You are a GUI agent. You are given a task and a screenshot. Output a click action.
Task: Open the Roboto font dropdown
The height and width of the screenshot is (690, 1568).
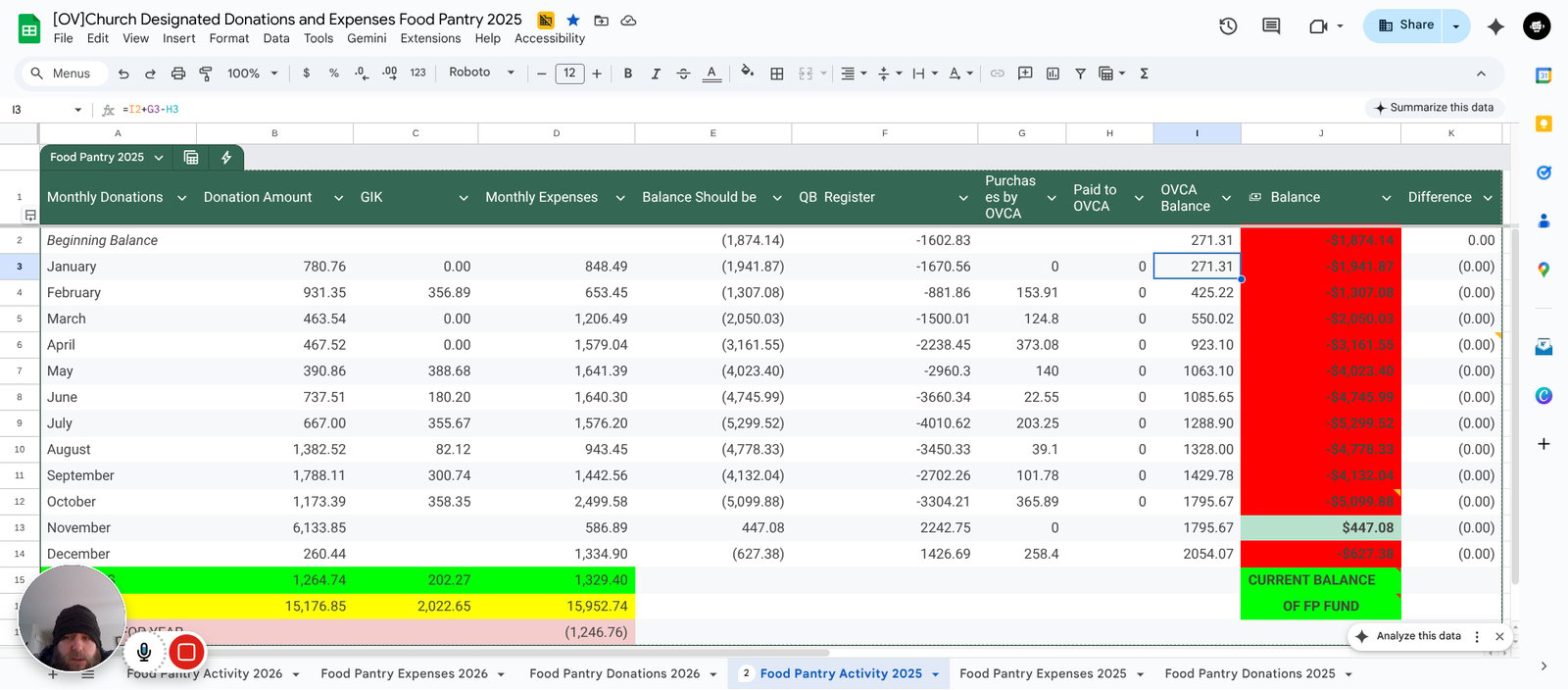(x=481, y=73)
